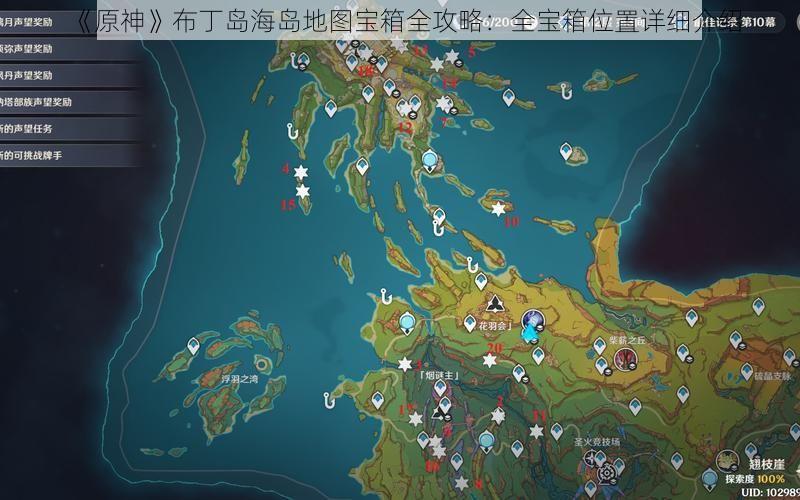Click the Statue of the Seven southeast of 烟谜主

coord(486,441)
